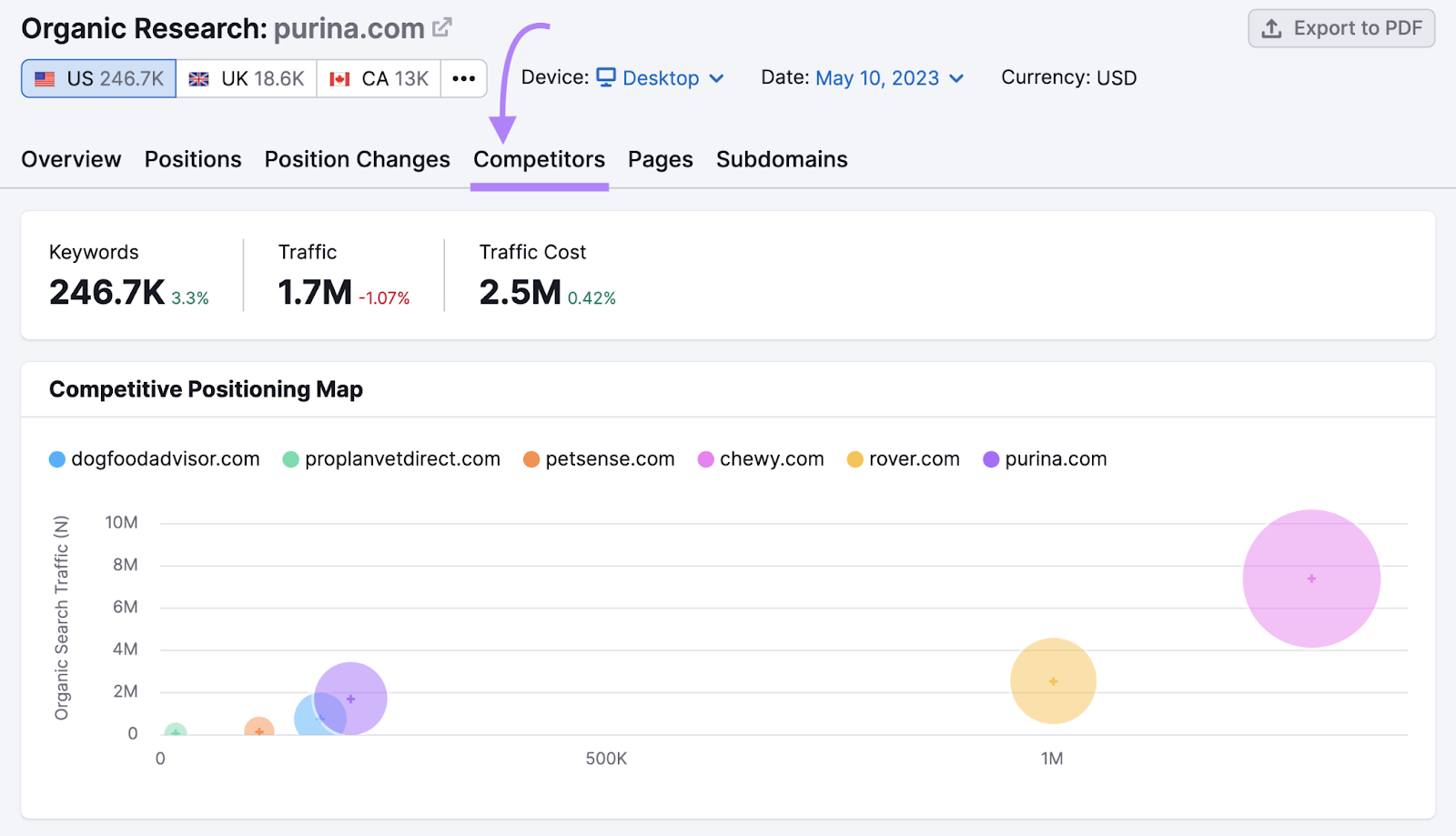Toggle proplanvetdirect.com legend color dot

pos(291,459)
